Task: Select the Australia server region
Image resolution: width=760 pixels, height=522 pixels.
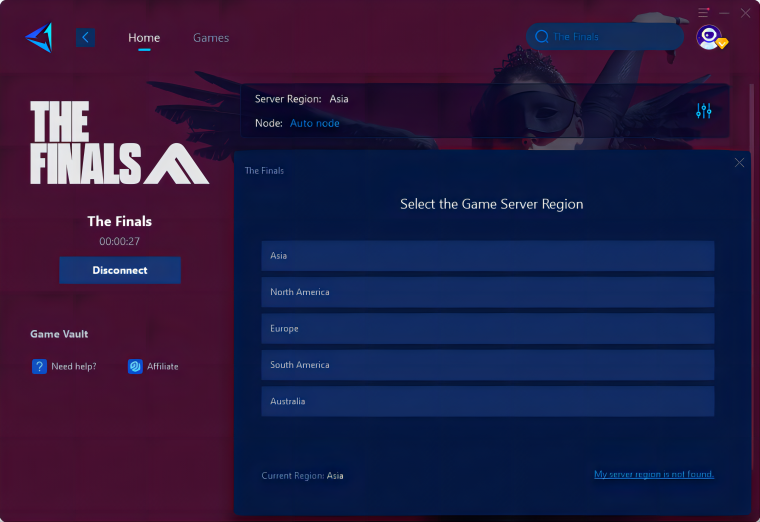Action: [488, 401]
